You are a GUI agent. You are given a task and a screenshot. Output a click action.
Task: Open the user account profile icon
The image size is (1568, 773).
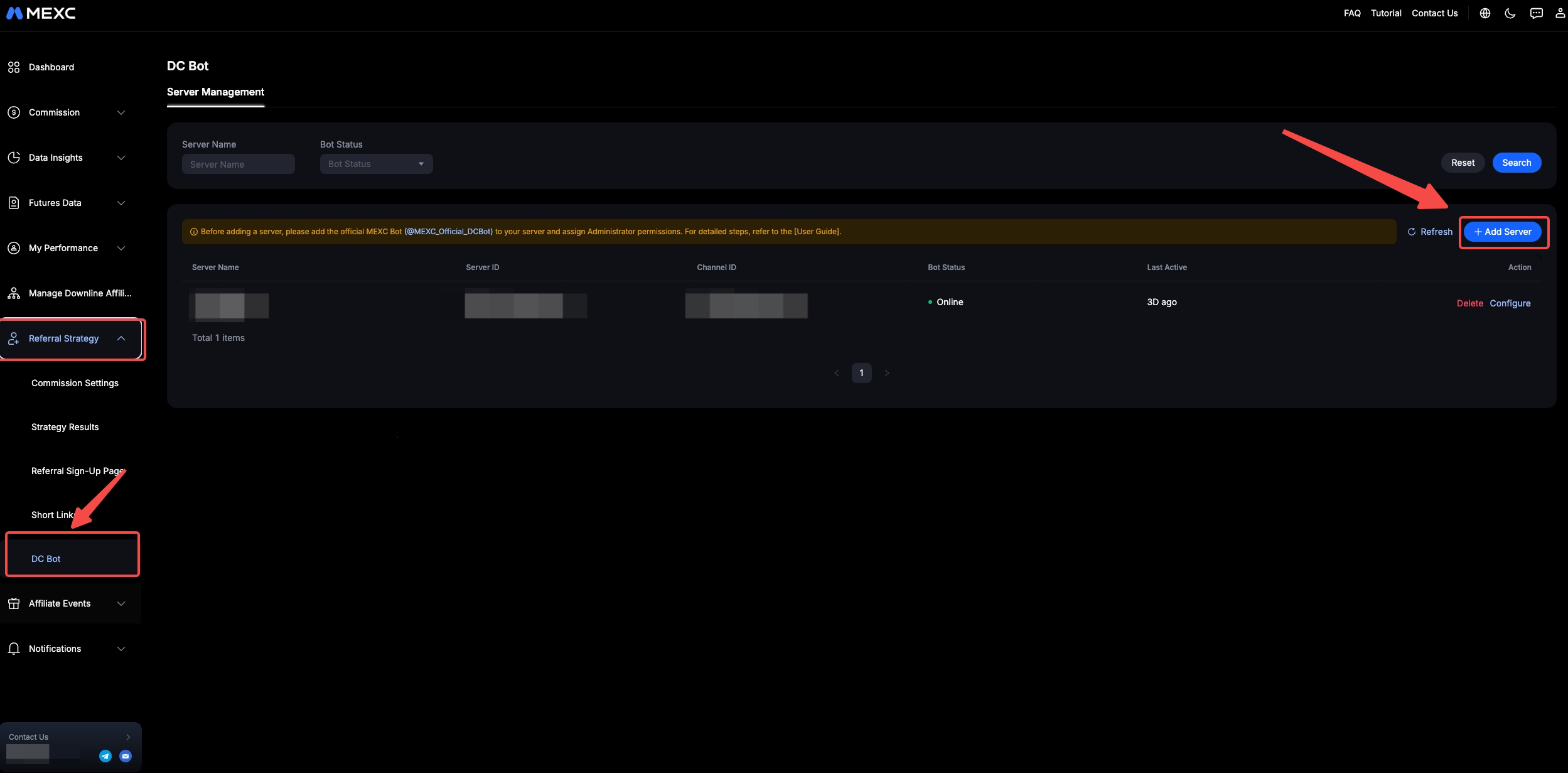point(1560,13)
